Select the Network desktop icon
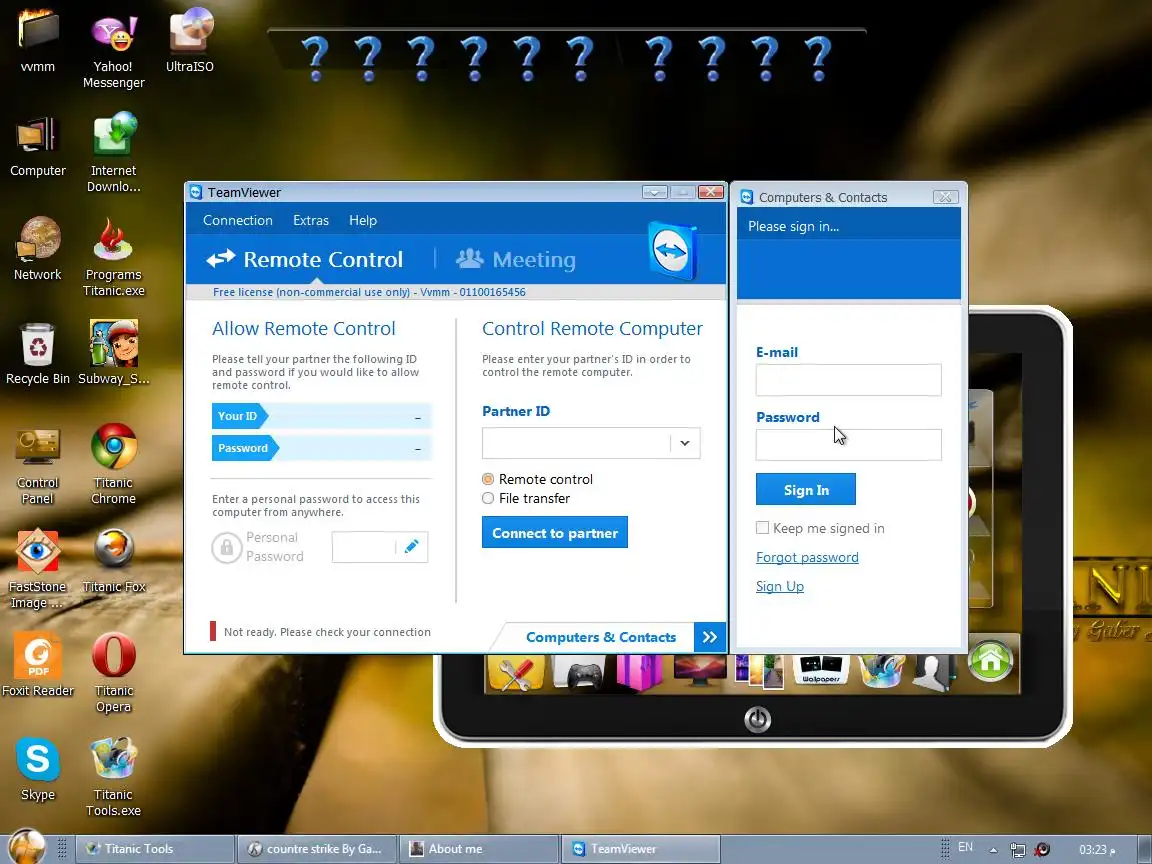The width and height of the screenshot is (1152, 864). tap(37, 250)
